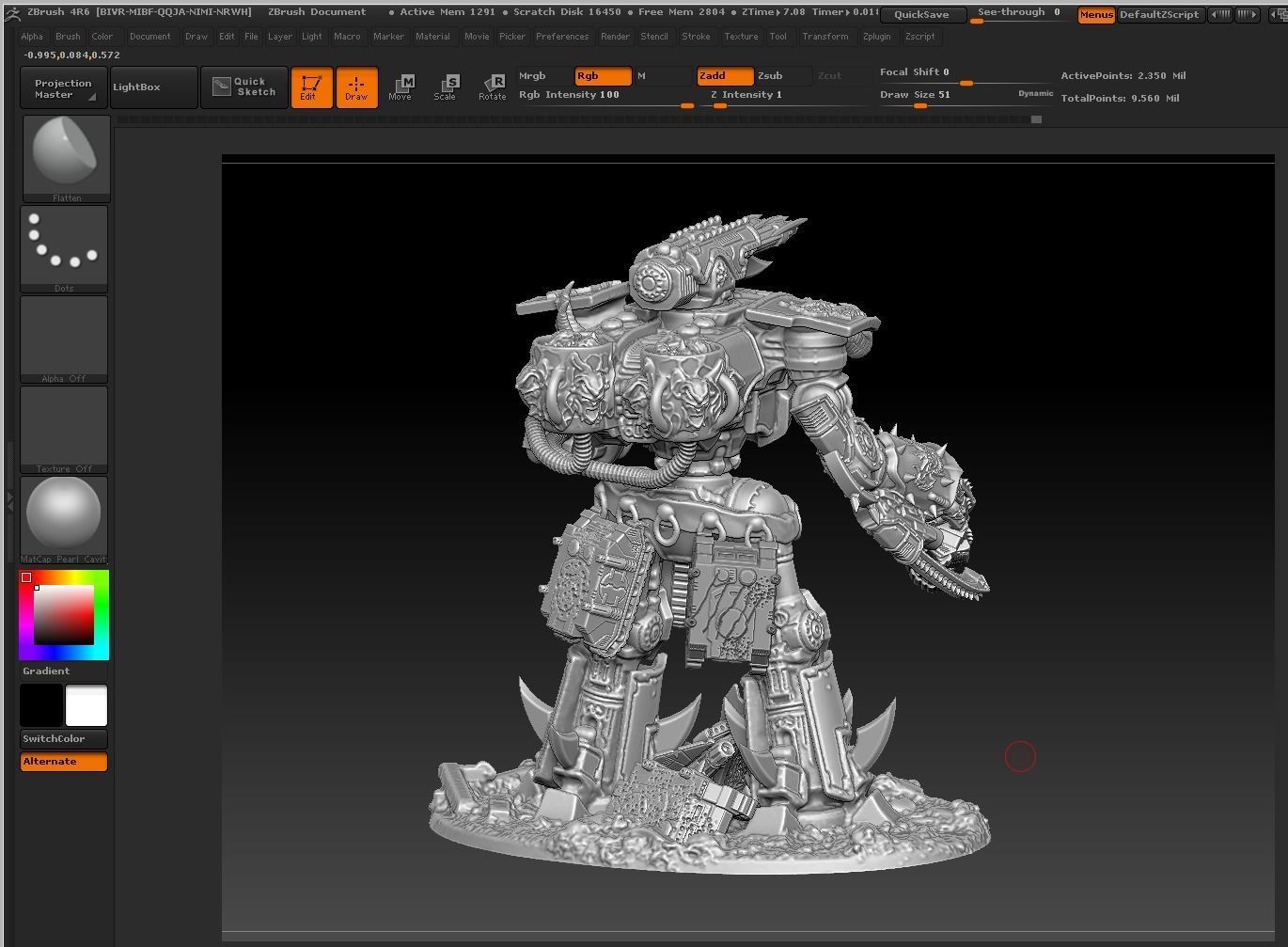This screenshot has width=1288, height=947.
Task: Toggle Alternate color button
Action: click(64, 762)
